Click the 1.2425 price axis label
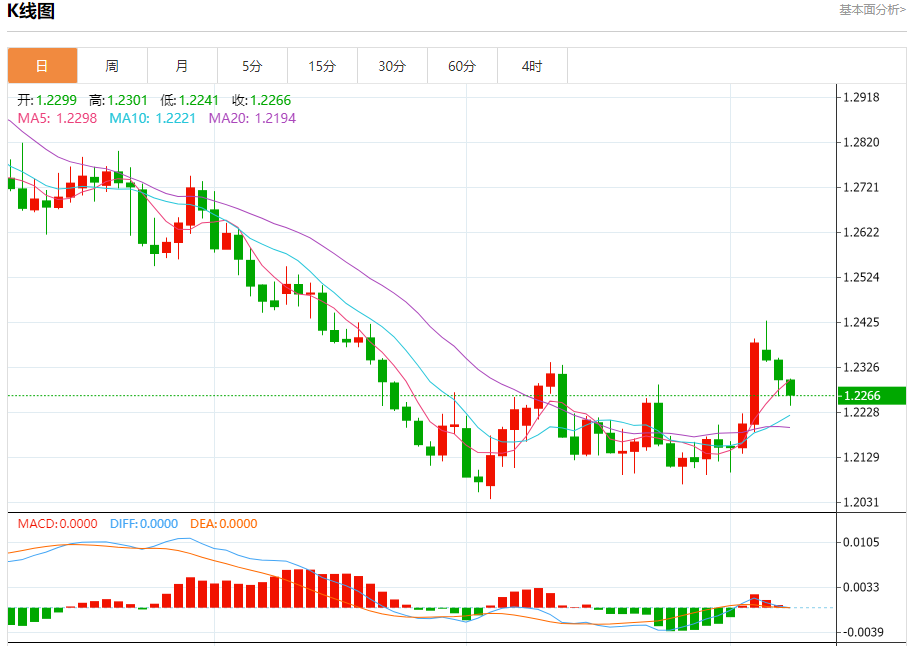This screenshot has width=912, height=646. [861, 322]
